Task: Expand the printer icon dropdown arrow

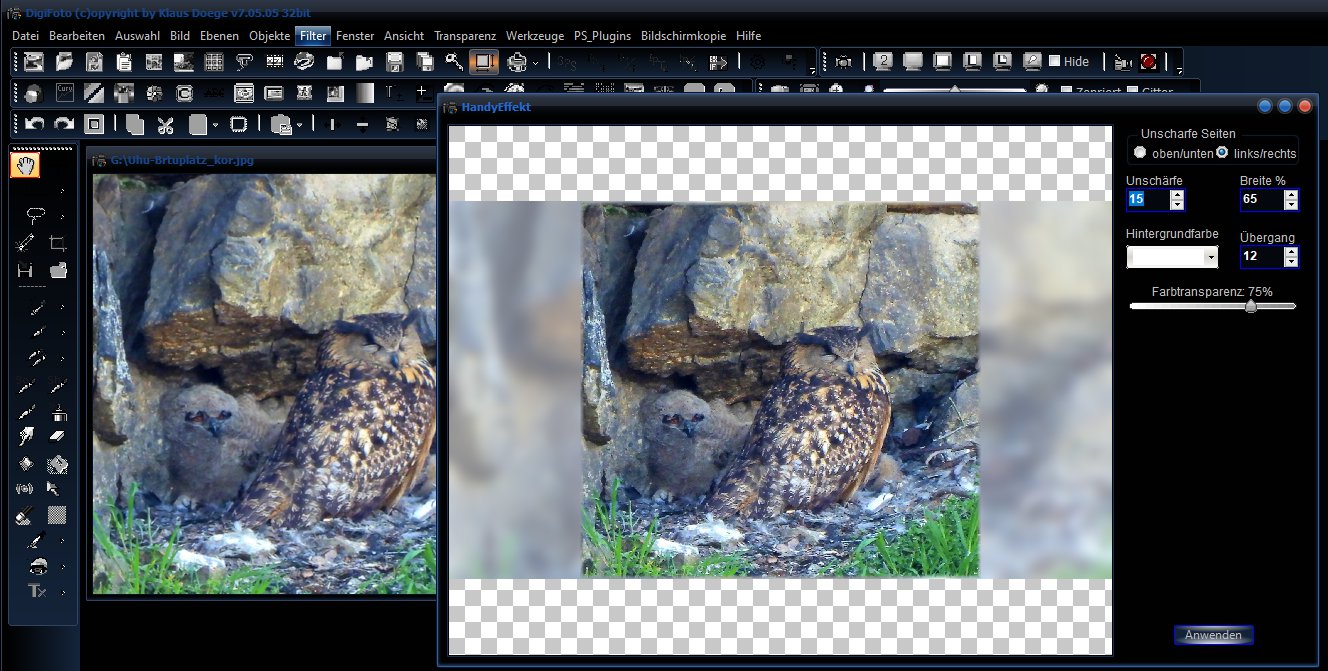Action: (535, 63)
